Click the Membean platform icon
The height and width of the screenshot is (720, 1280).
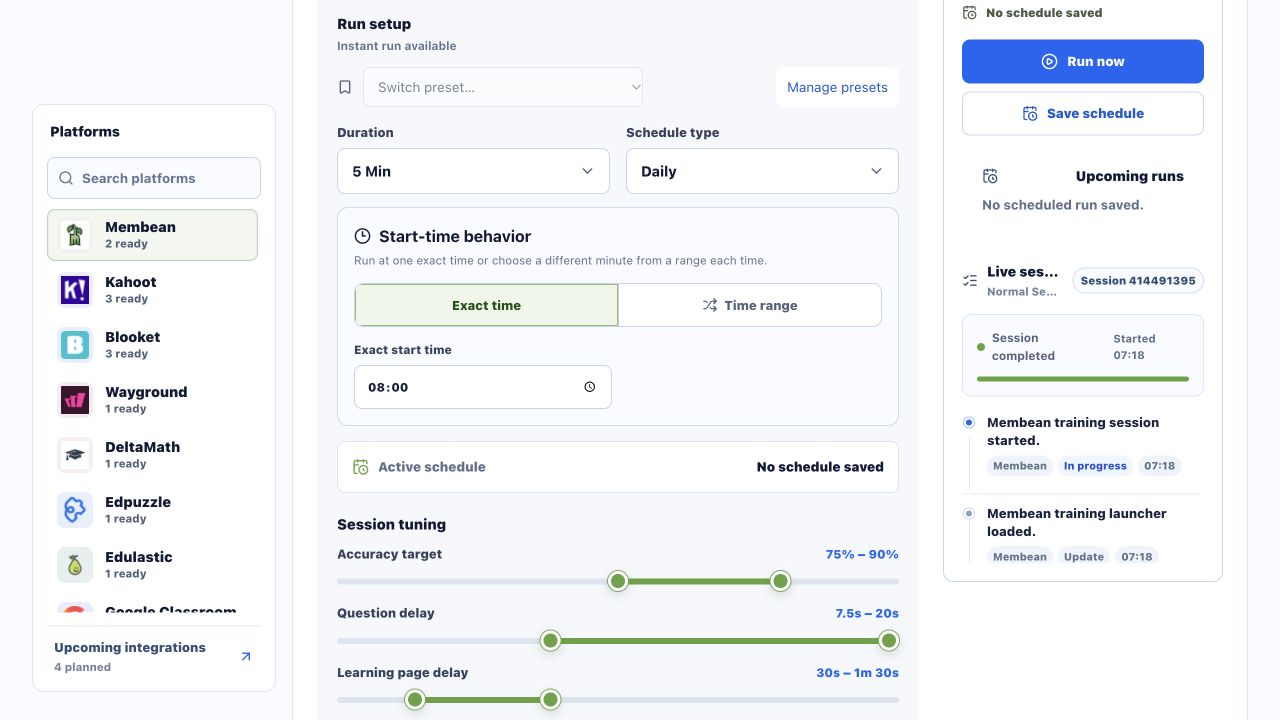tap(74, 235)
